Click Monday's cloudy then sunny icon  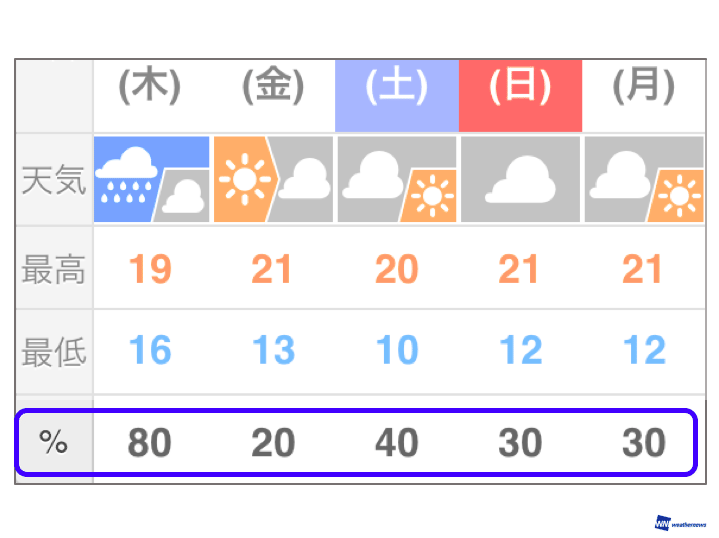point(643,179)
